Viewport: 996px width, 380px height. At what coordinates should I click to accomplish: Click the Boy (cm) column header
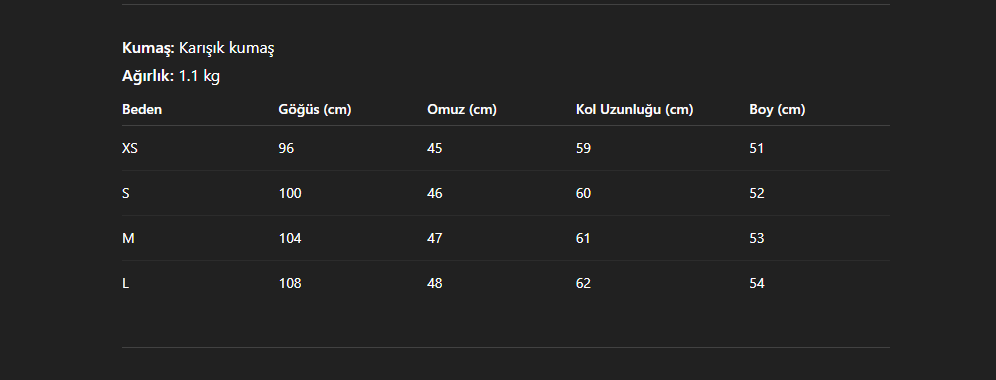(x=777, y=109)
